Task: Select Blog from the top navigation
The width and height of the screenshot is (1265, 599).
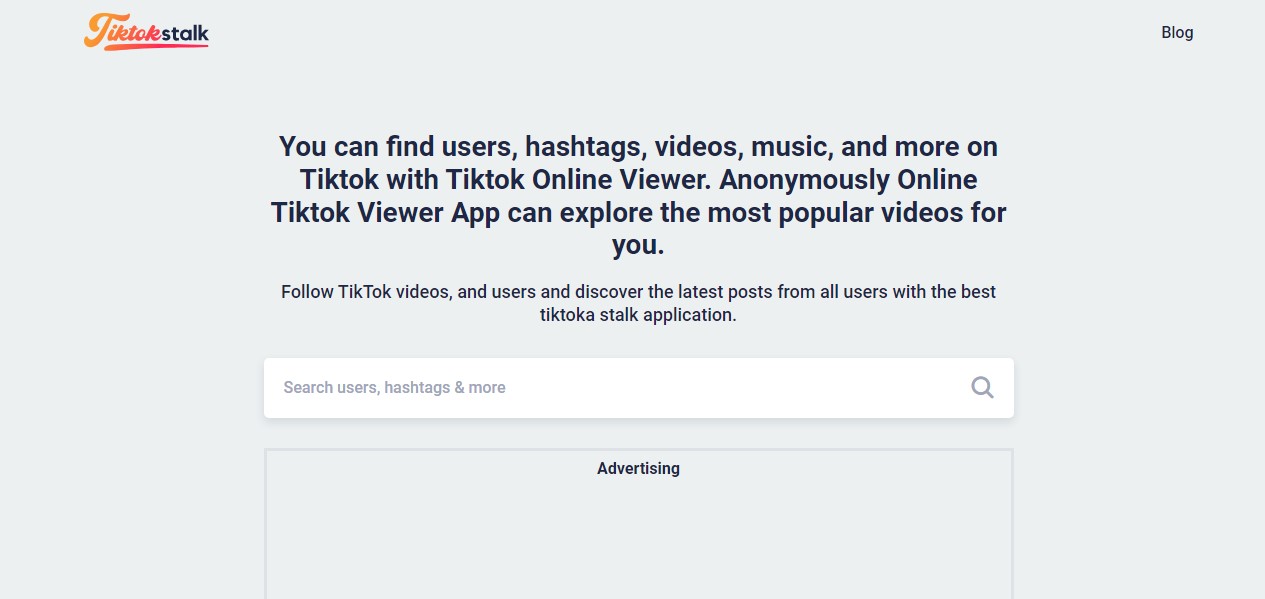Action: click(x=1177, y=32)
